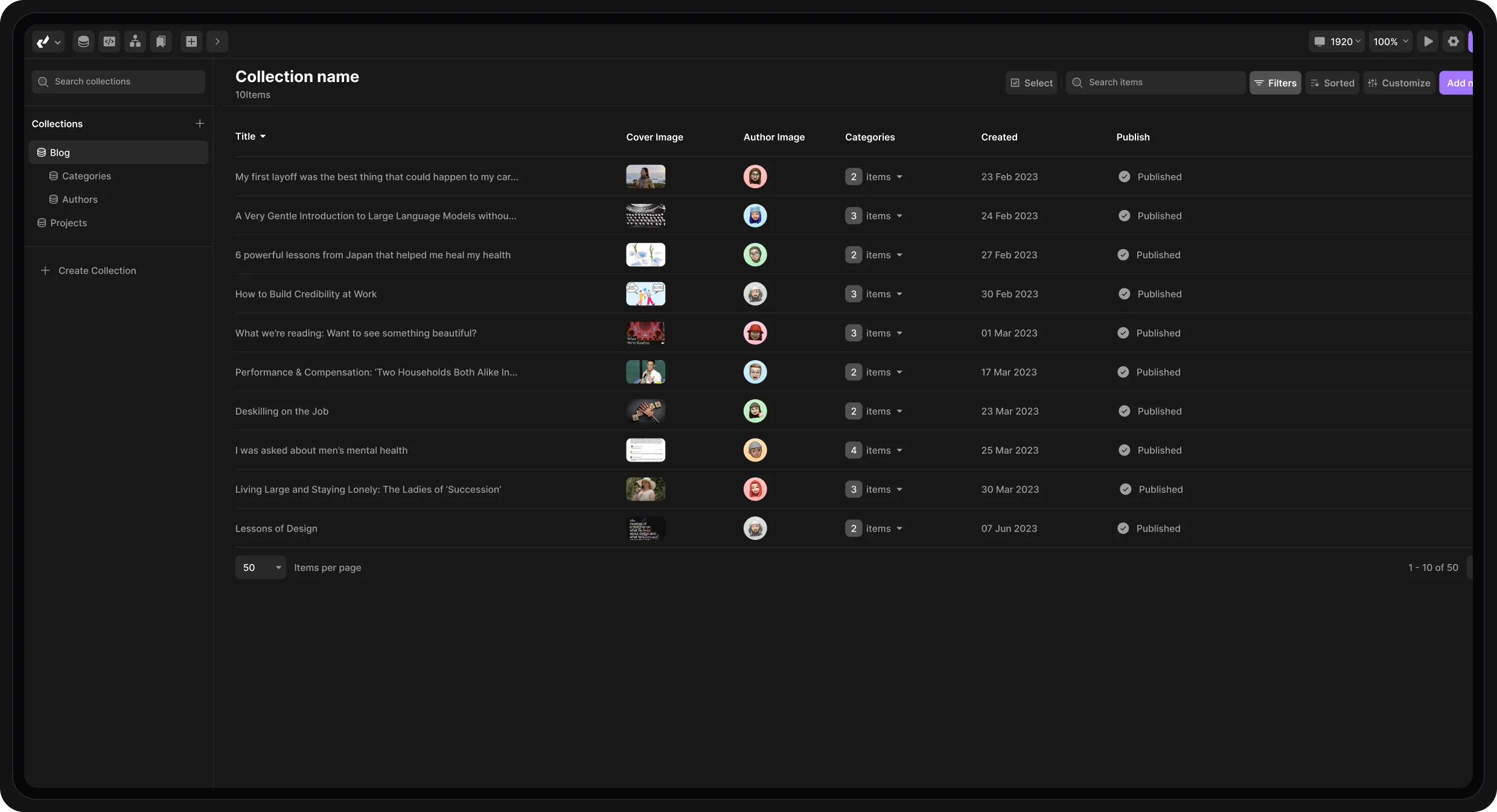The image size is (1497, 812).
Task: Open cover thumbnail for Living Large and Staying Lonely
Action: coord(646,489)
